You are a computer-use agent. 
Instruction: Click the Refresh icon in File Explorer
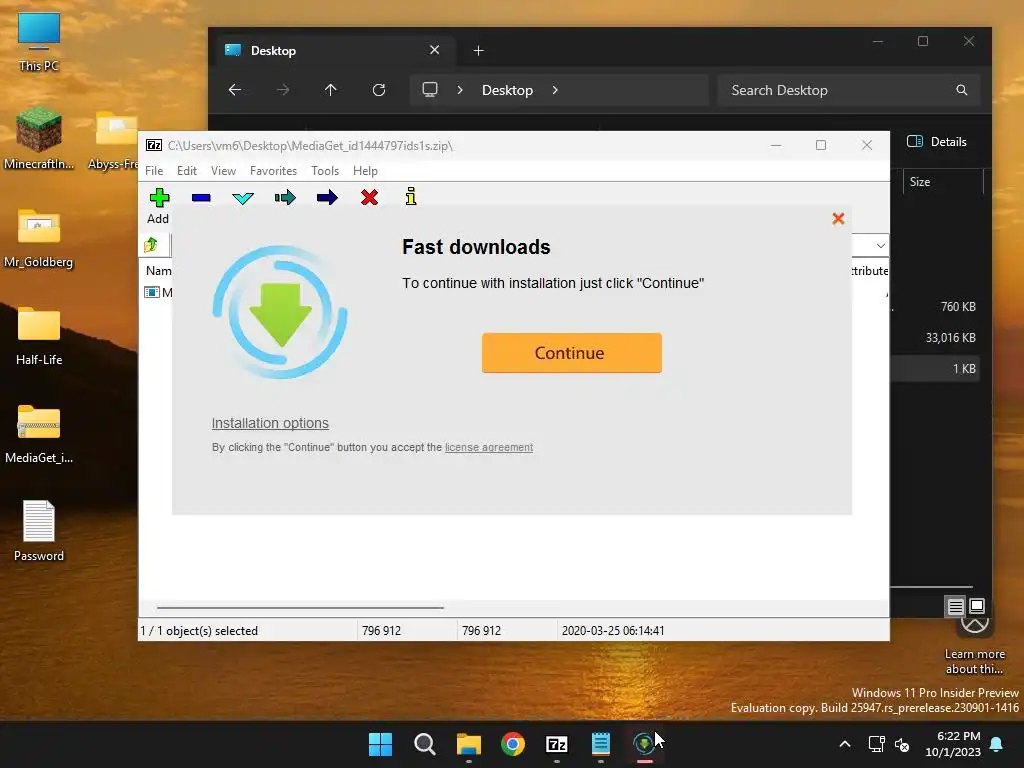point(379,90)
